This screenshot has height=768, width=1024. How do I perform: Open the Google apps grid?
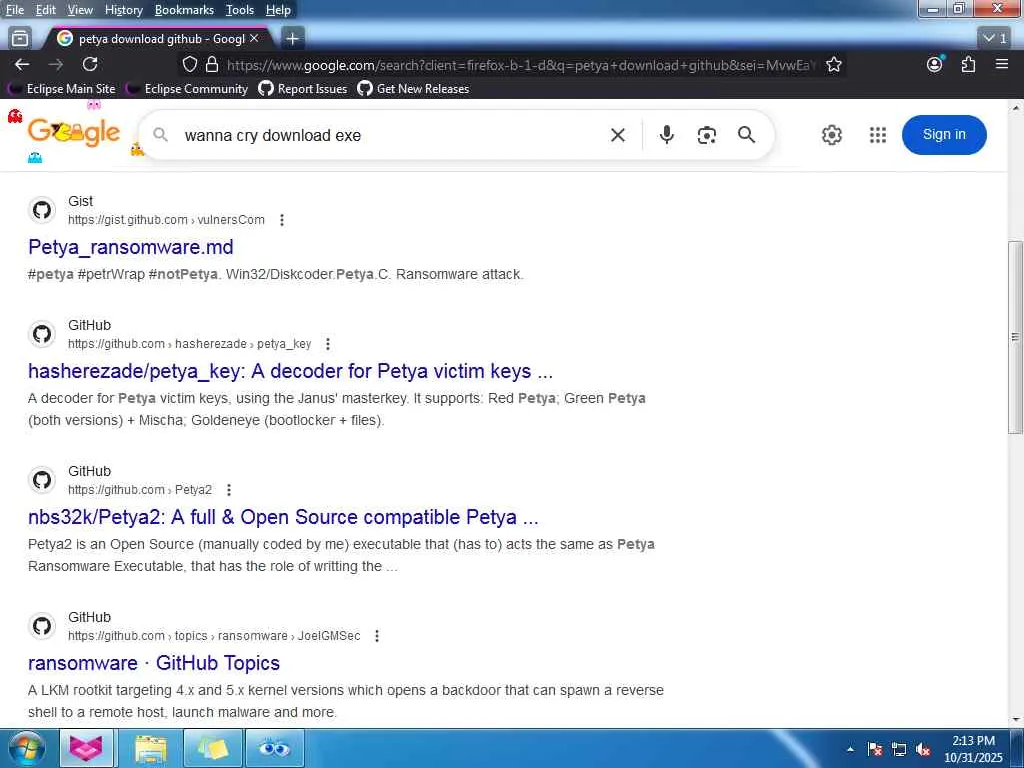878,135
